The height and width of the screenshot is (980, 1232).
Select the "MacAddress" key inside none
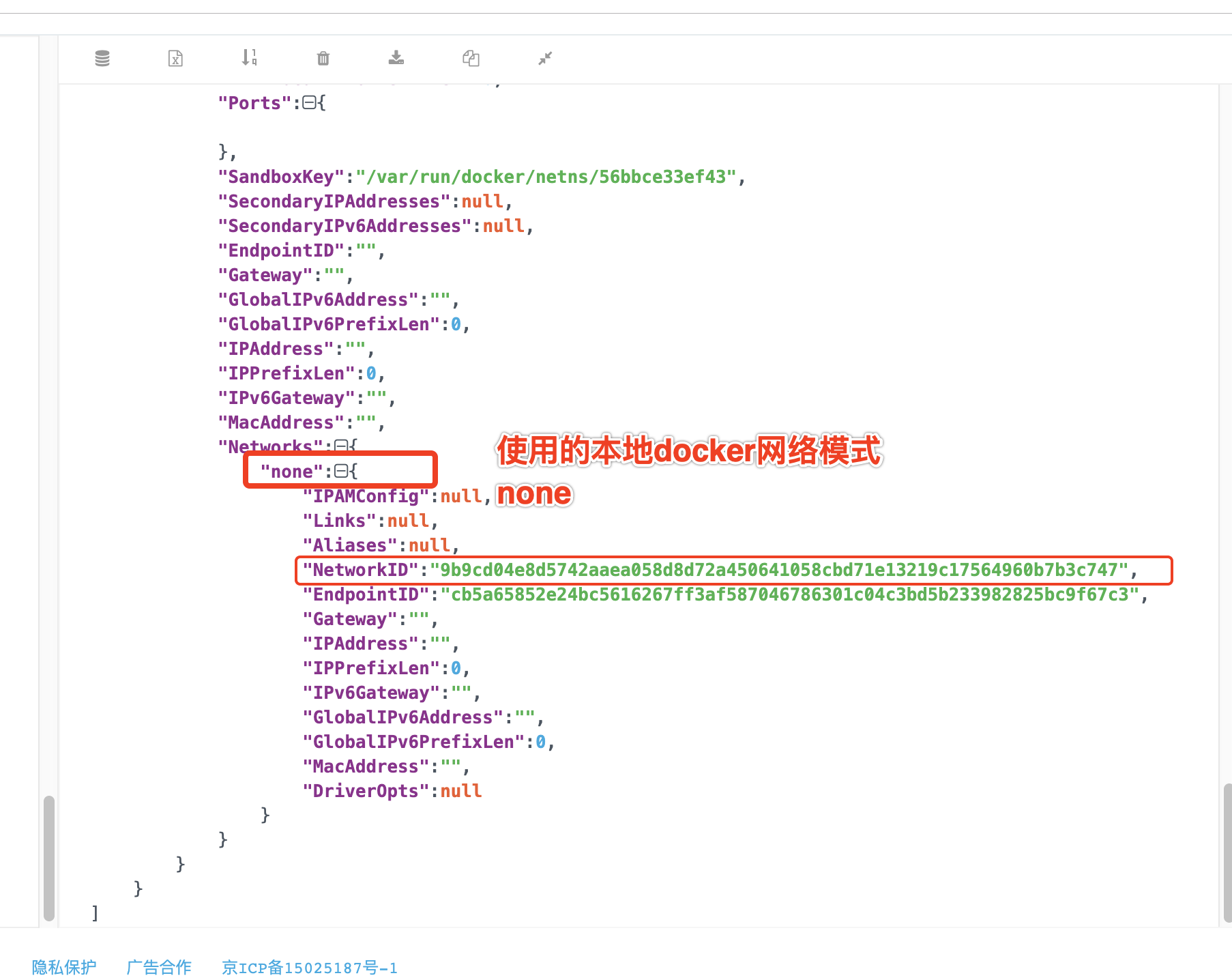[366, 766]
